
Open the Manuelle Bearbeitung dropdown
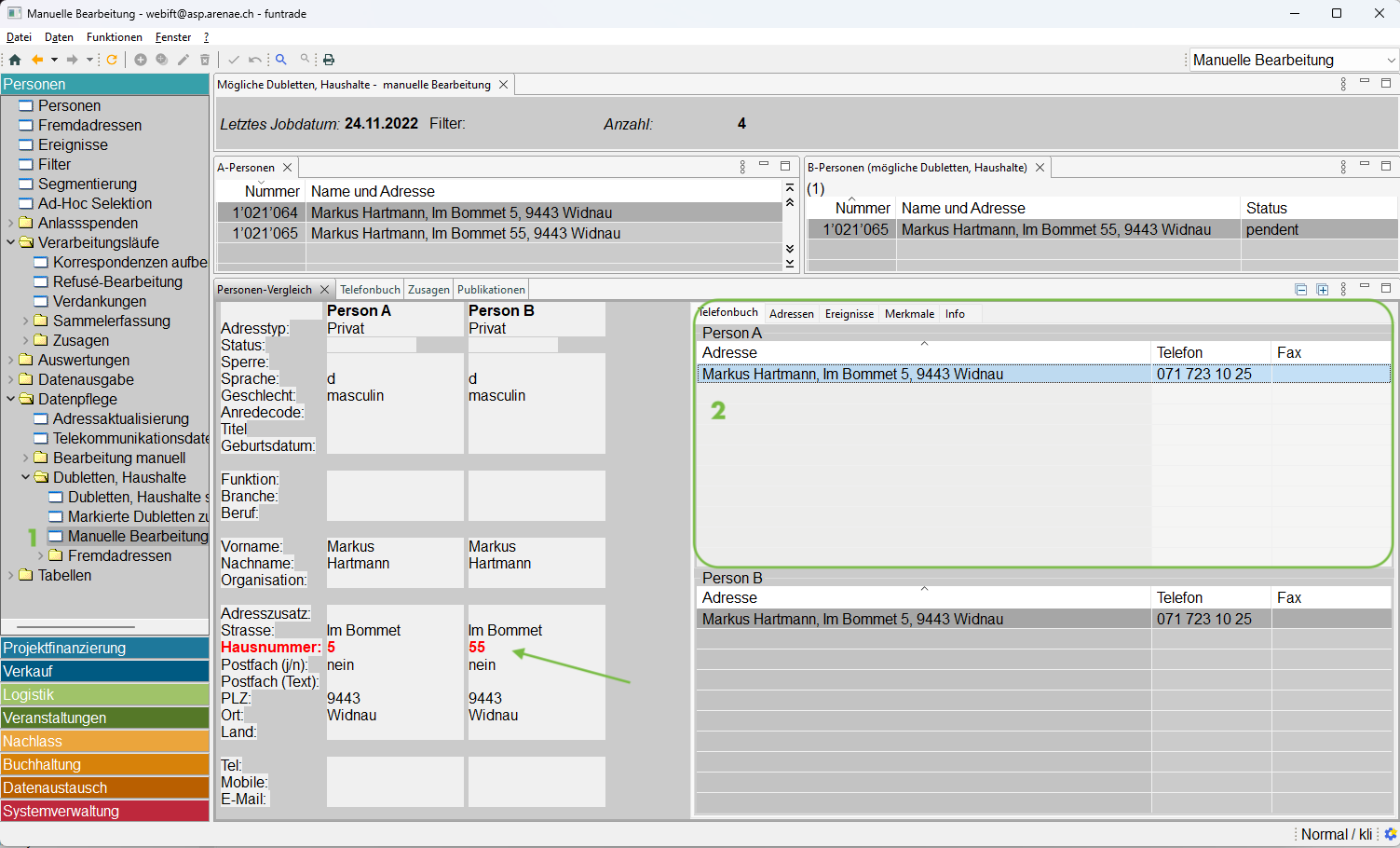coord(1392,61)
